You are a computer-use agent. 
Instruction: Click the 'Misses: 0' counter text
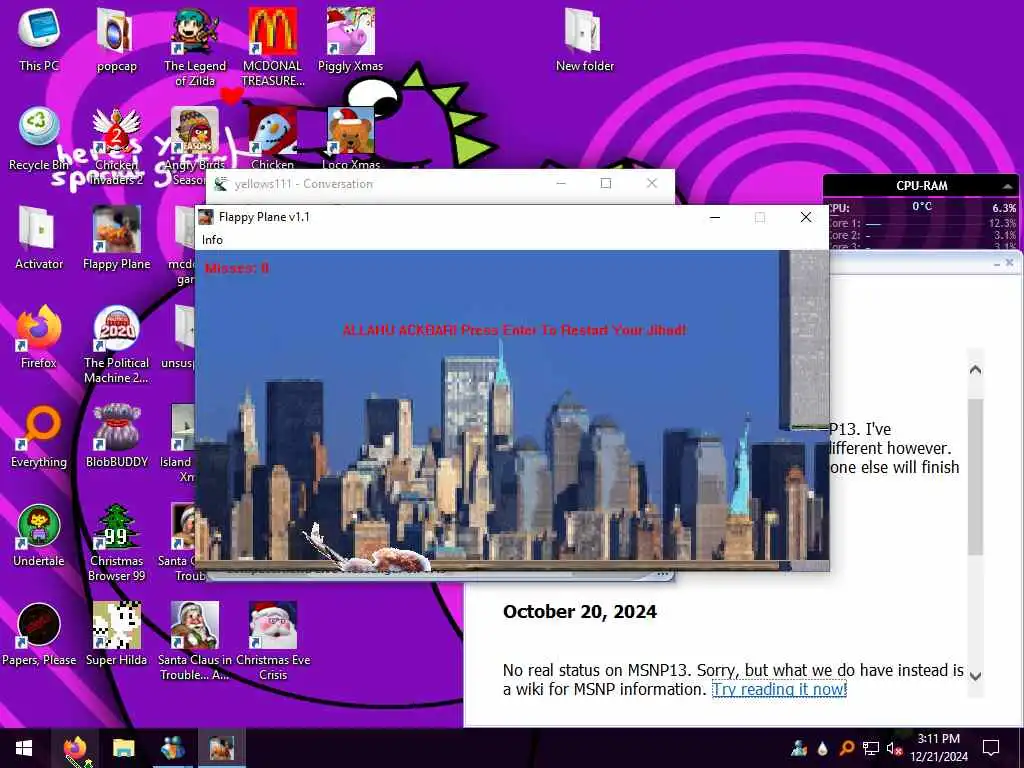pos(236,268)
